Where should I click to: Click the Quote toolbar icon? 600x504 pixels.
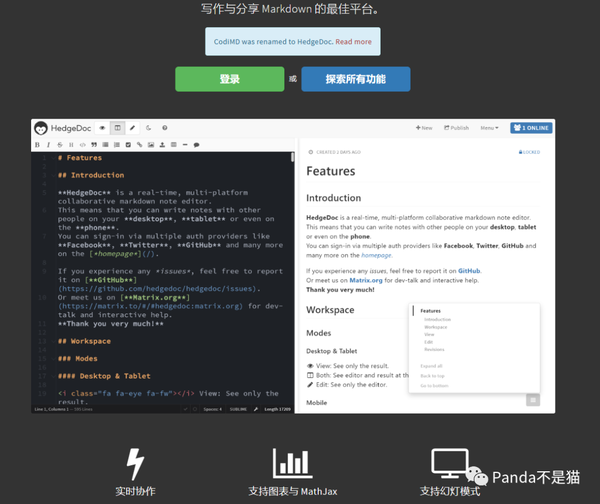94,145
